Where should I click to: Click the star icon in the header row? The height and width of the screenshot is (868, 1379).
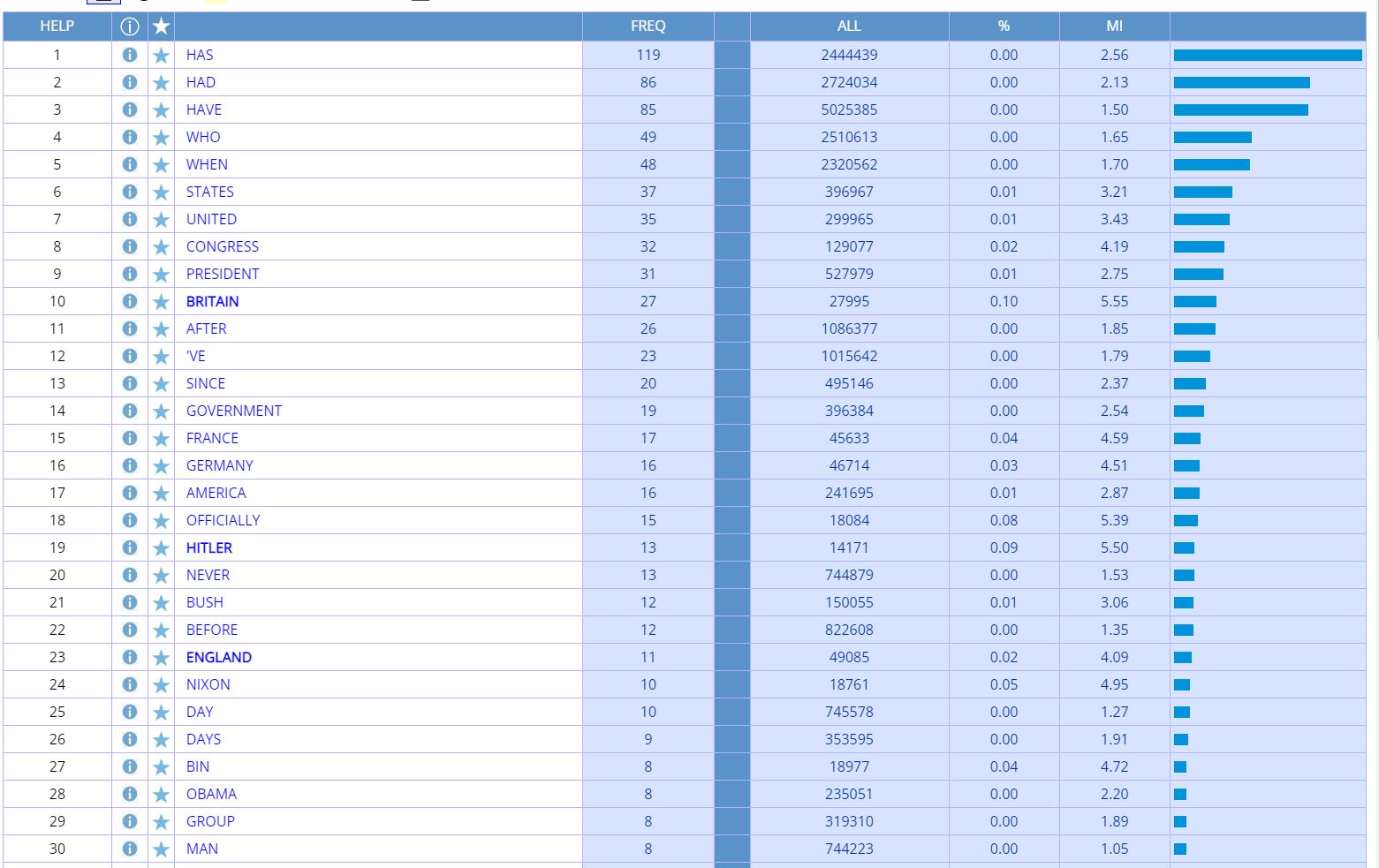coord(161,26)
